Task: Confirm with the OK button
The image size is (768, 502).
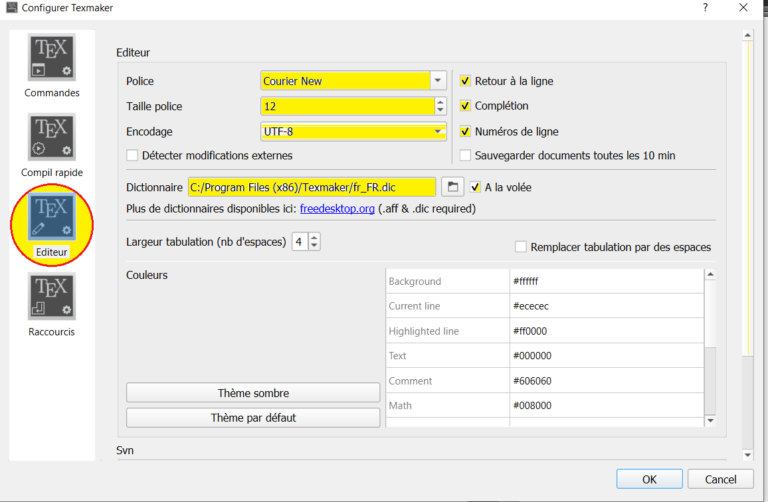Action: point(649,479)
